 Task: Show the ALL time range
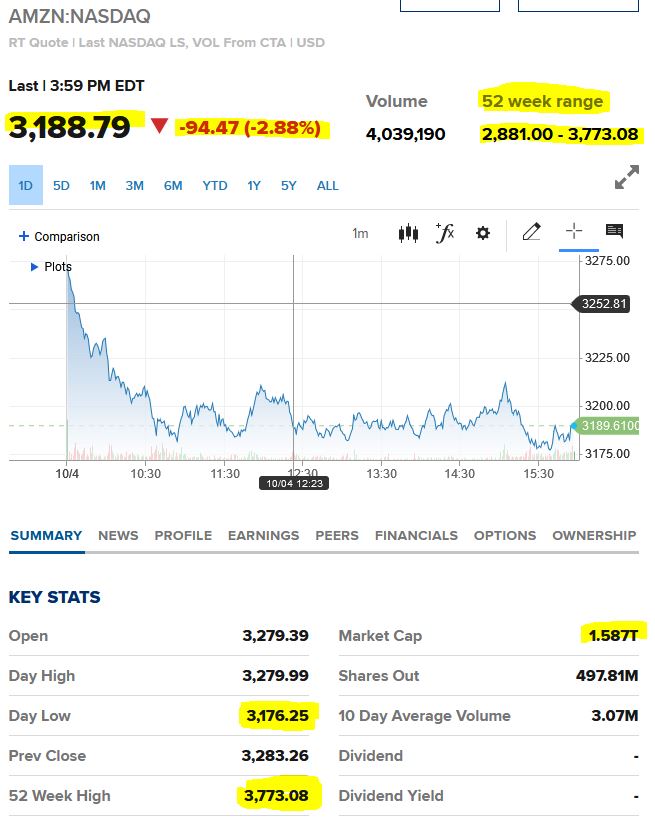[x=327, y=185]
